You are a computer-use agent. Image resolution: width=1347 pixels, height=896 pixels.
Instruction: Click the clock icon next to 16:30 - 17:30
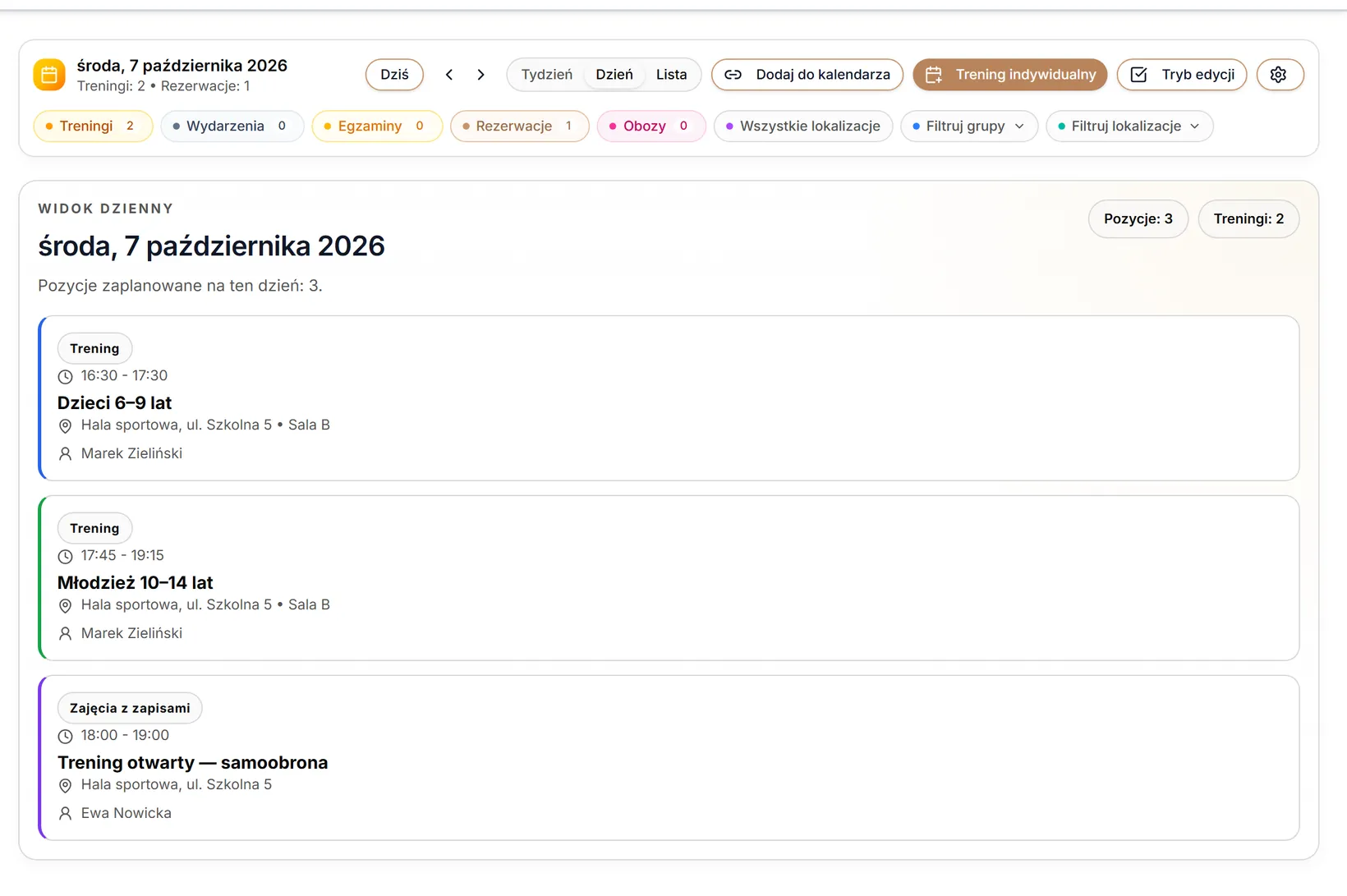tap(66, 376)
